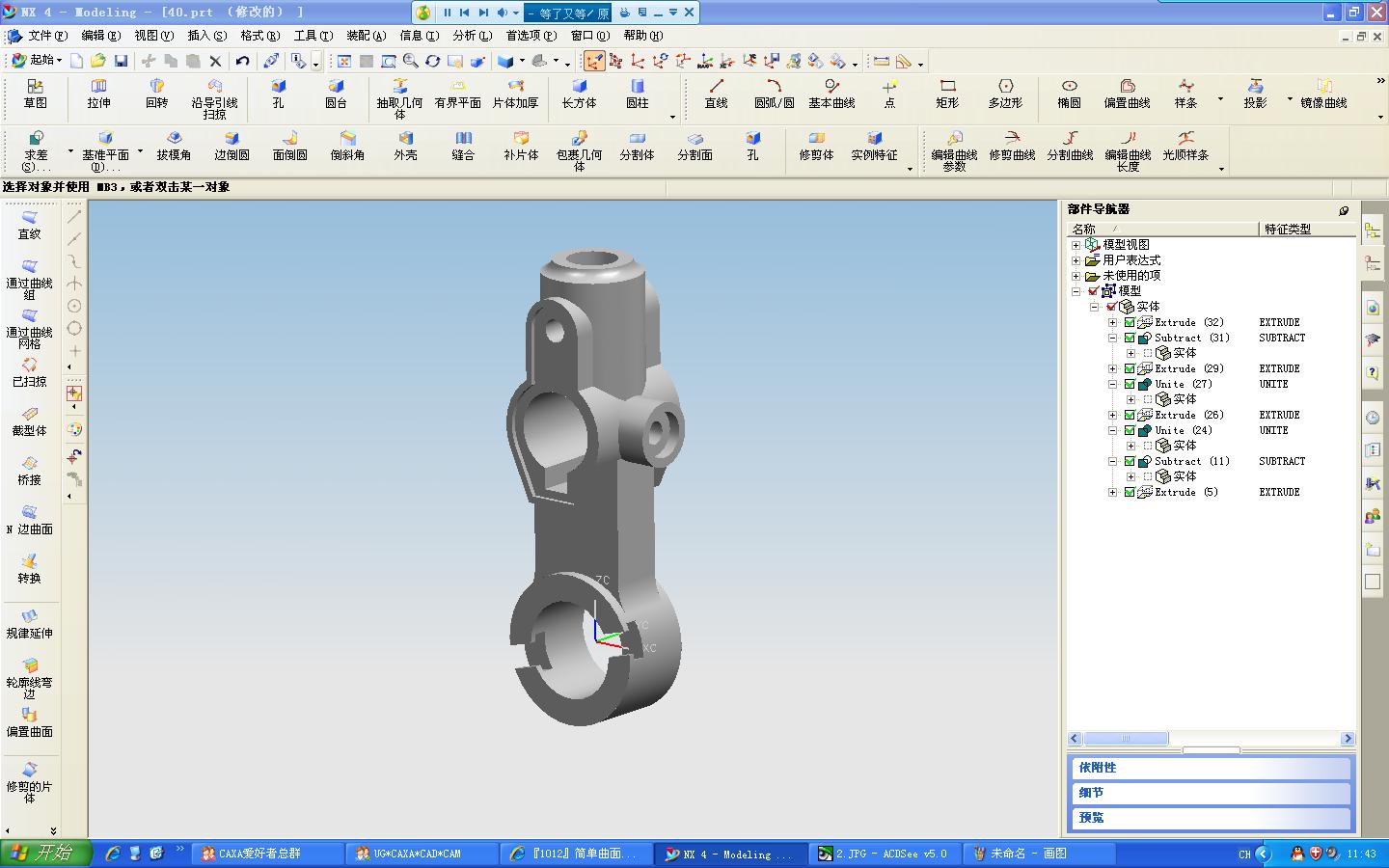
Task: Expand Extrude (5) node
Action: 1113,492
